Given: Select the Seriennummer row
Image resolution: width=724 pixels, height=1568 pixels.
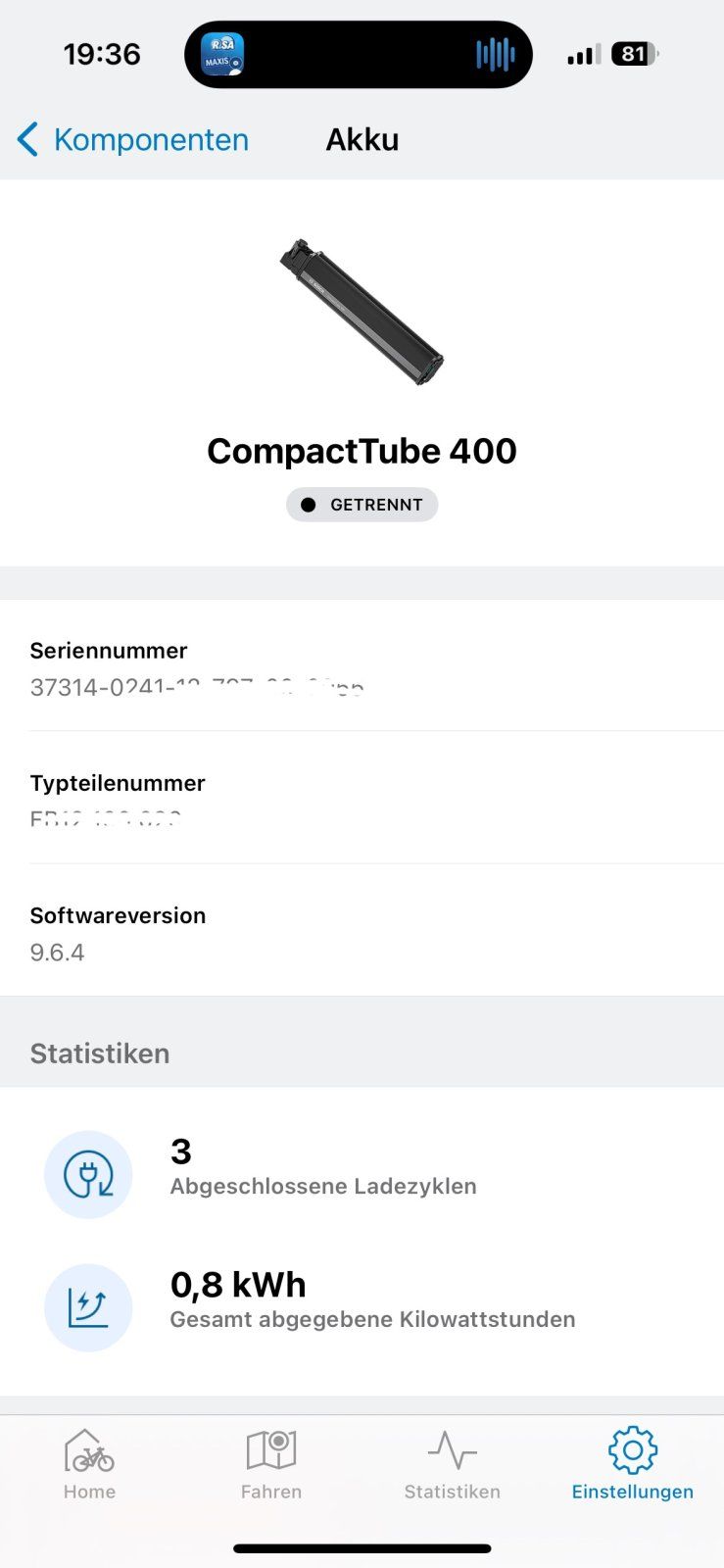Looking at the screenshot, I should pos(362,666).
